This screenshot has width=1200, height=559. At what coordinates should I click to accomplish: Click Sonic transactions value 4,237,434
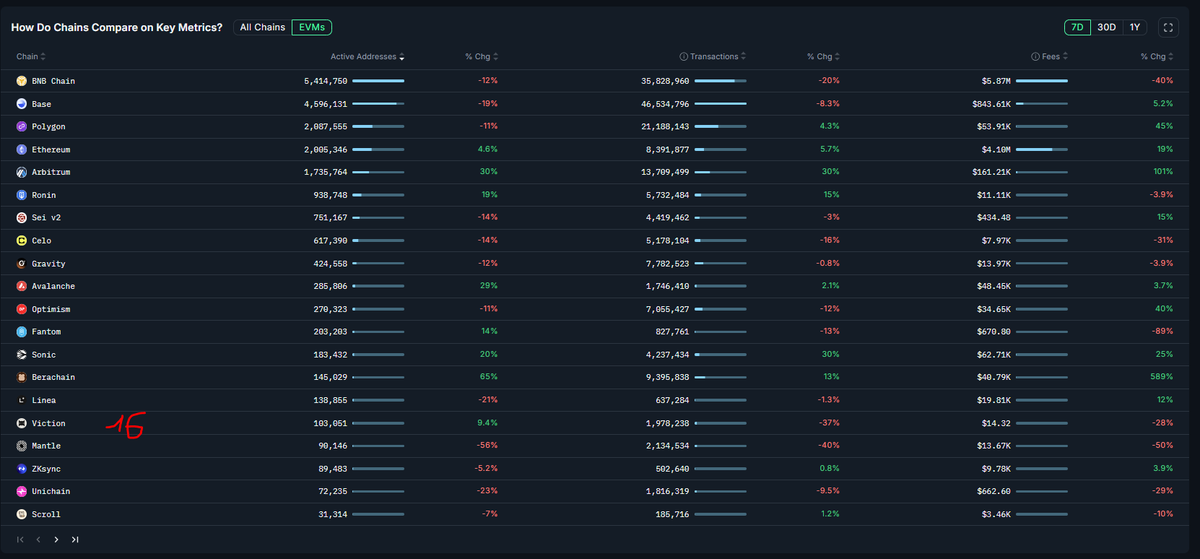point(667,355)
